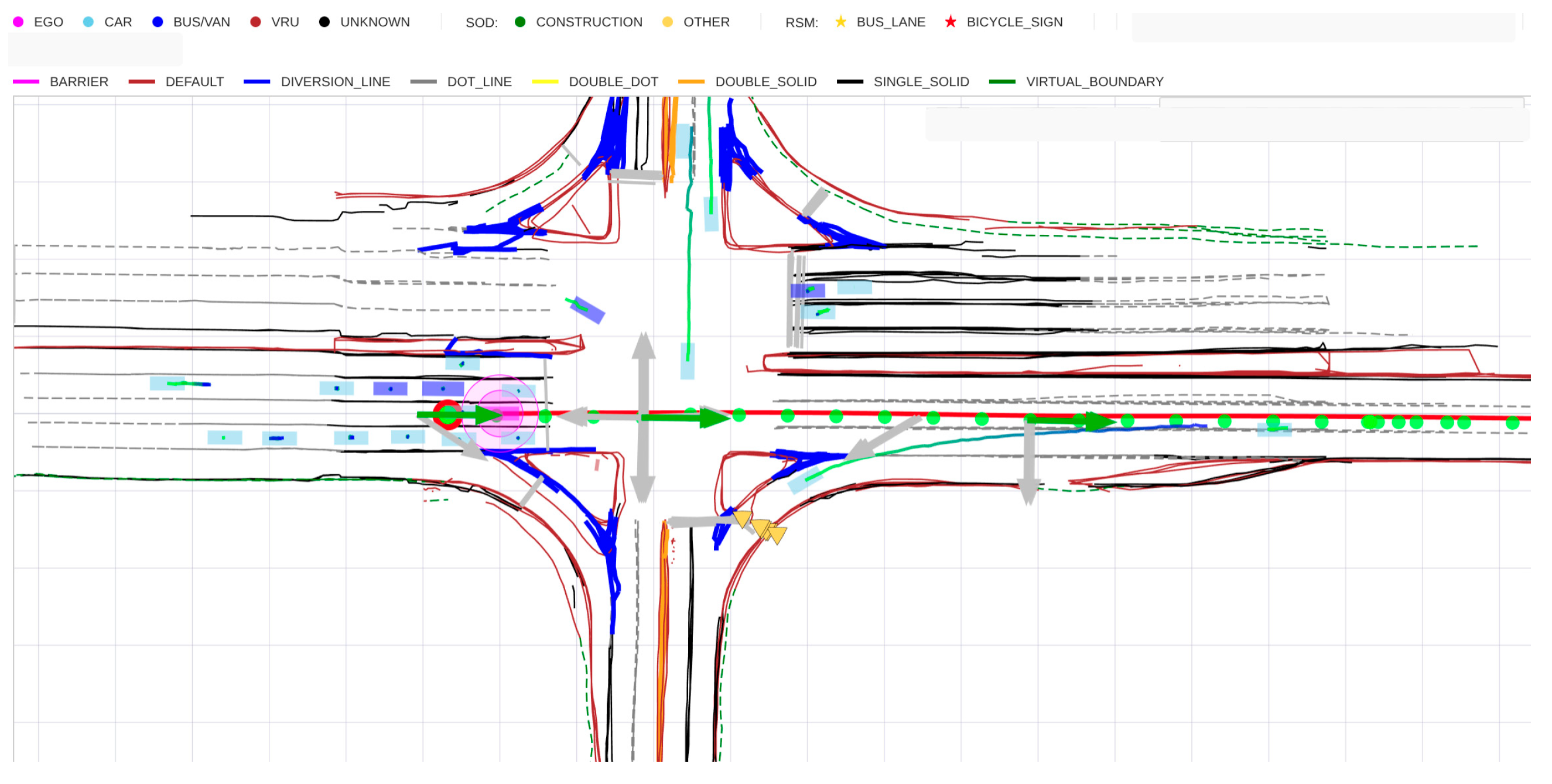Click the yellow DOUBLE_DOT line swatch
This screenshot has width=1552, height=784.
tap(545, 82)
